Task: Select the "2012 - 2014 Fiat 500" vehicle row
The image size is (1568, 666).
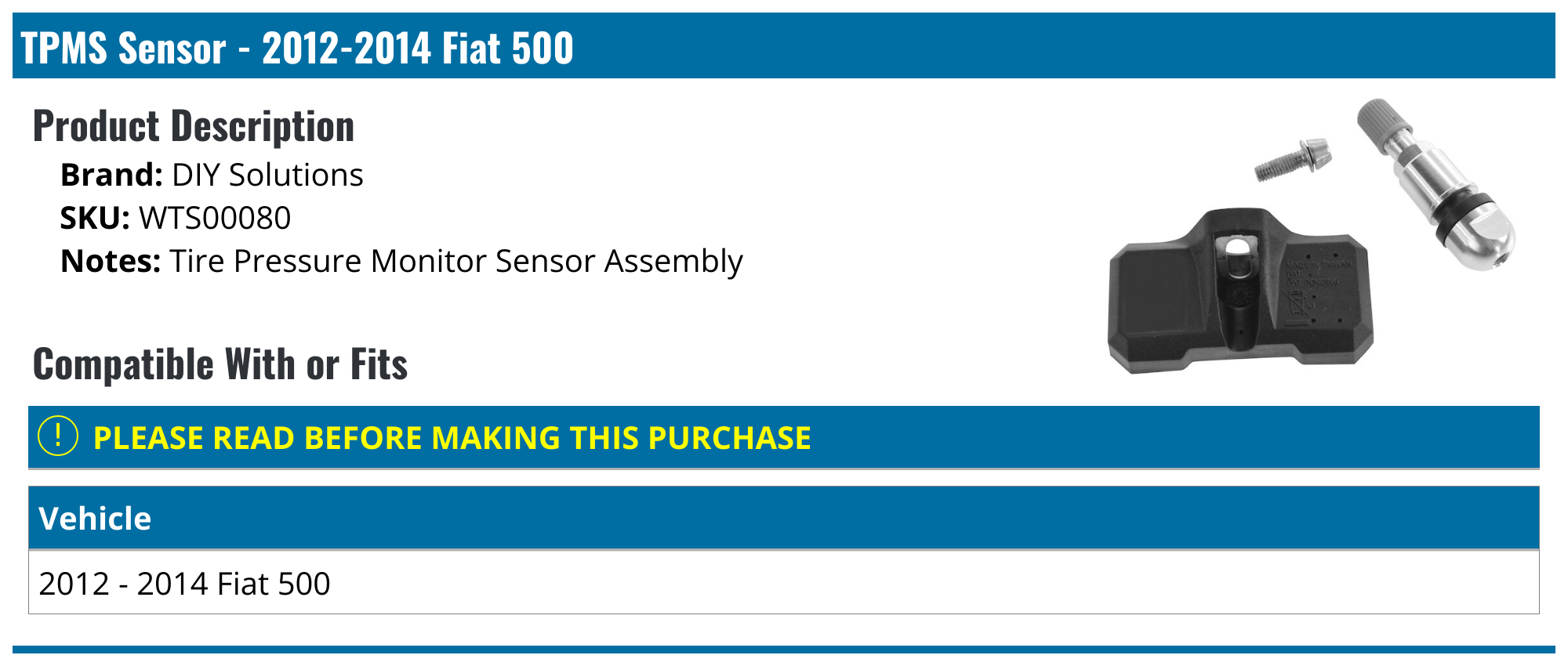Action: pyautogui.click(x=185, y=584)
